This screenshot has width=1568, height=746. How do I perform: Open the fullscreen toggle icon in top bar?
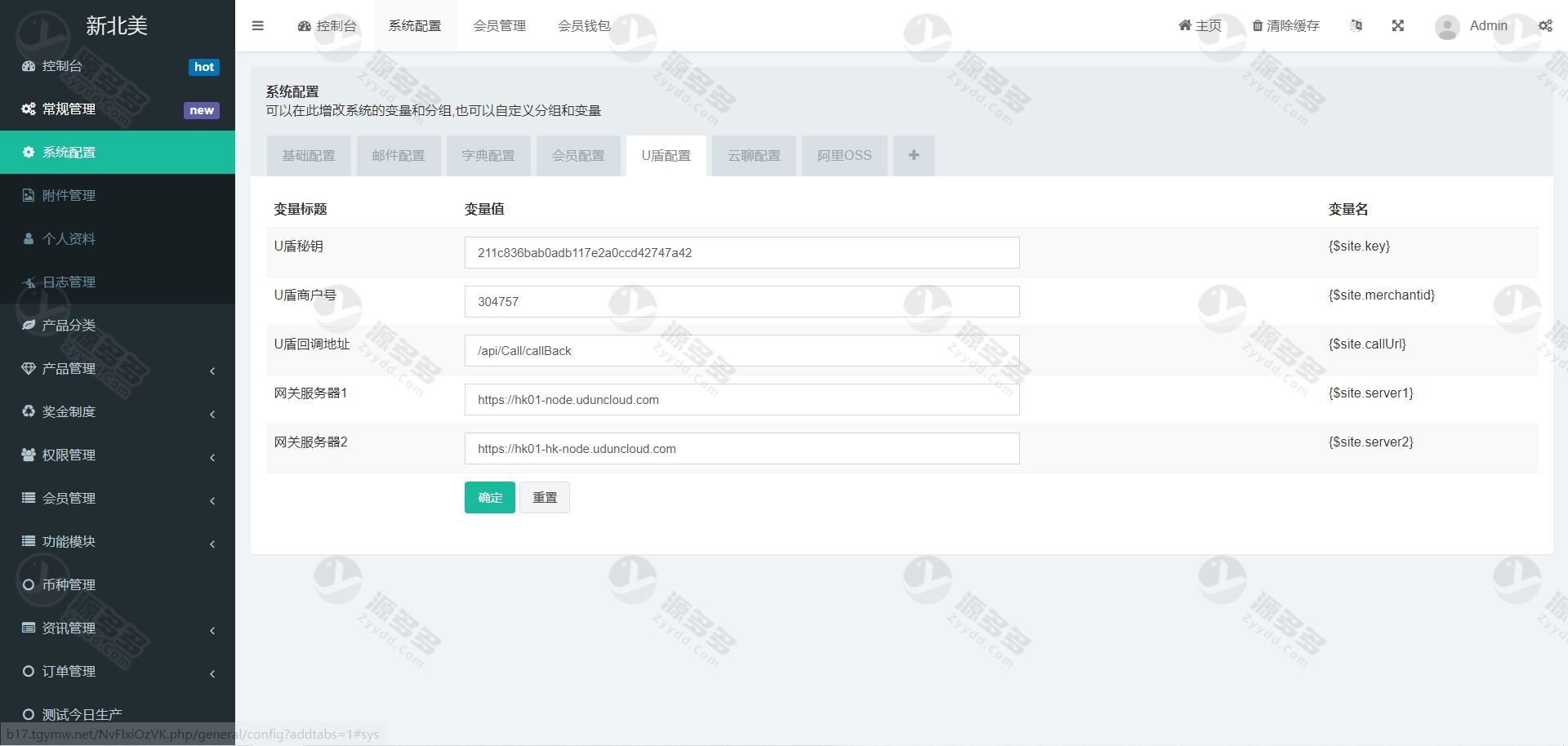pos(1398,25)
